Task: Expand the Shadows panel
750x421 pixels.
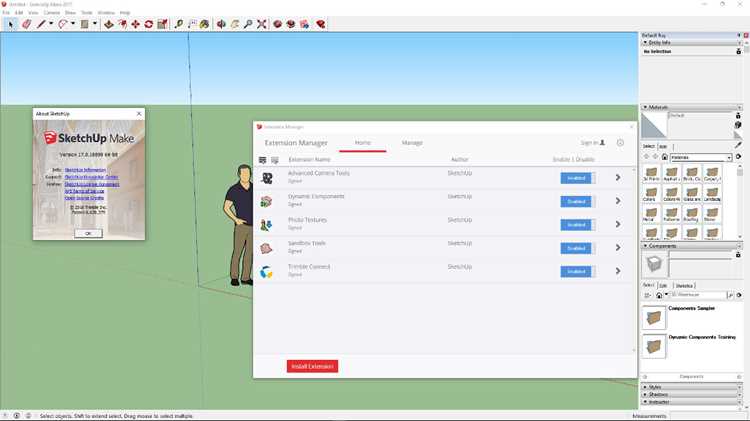Action: 645,394
